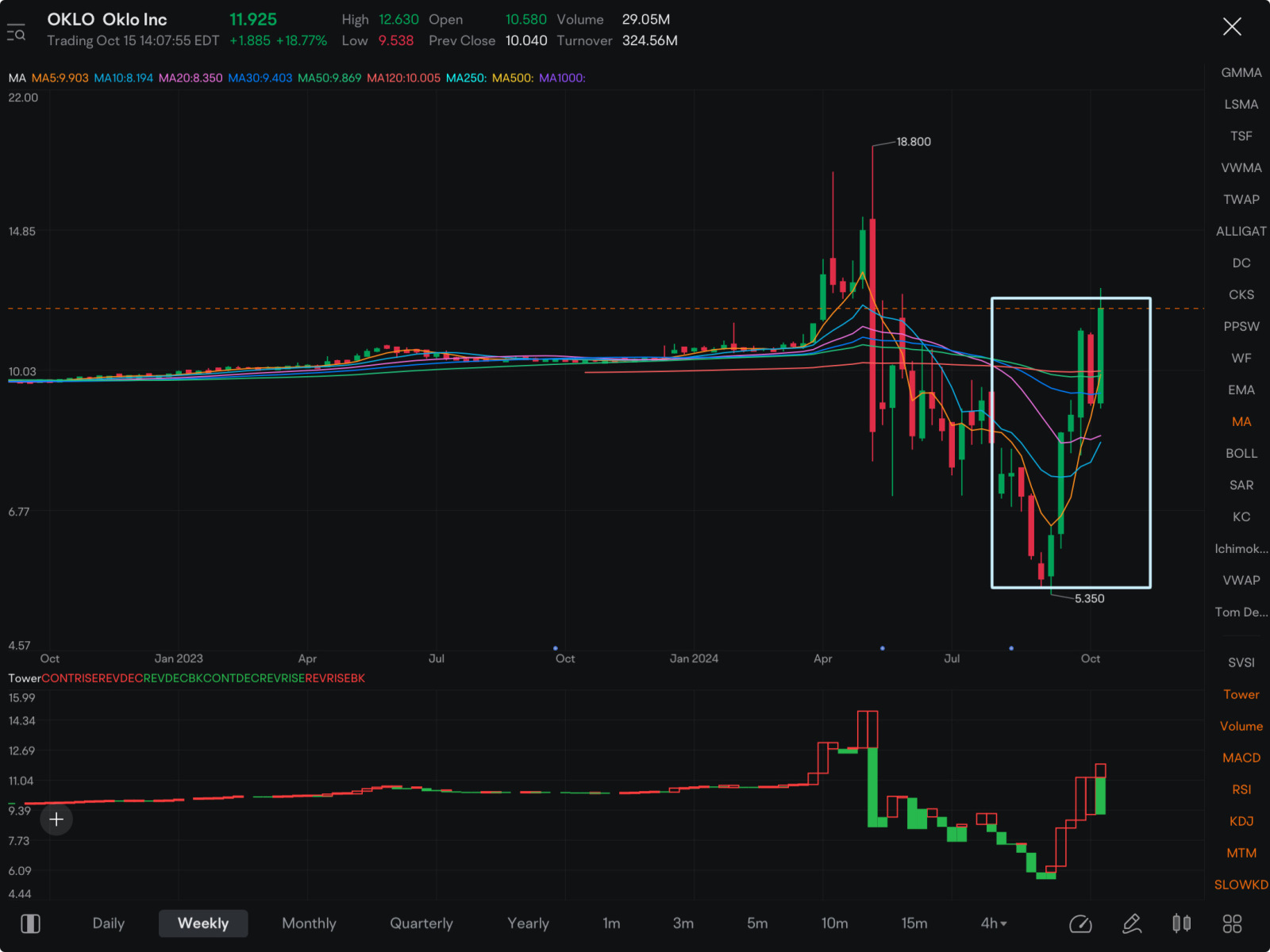Enable the KC indicator

tap(1241, 516)
